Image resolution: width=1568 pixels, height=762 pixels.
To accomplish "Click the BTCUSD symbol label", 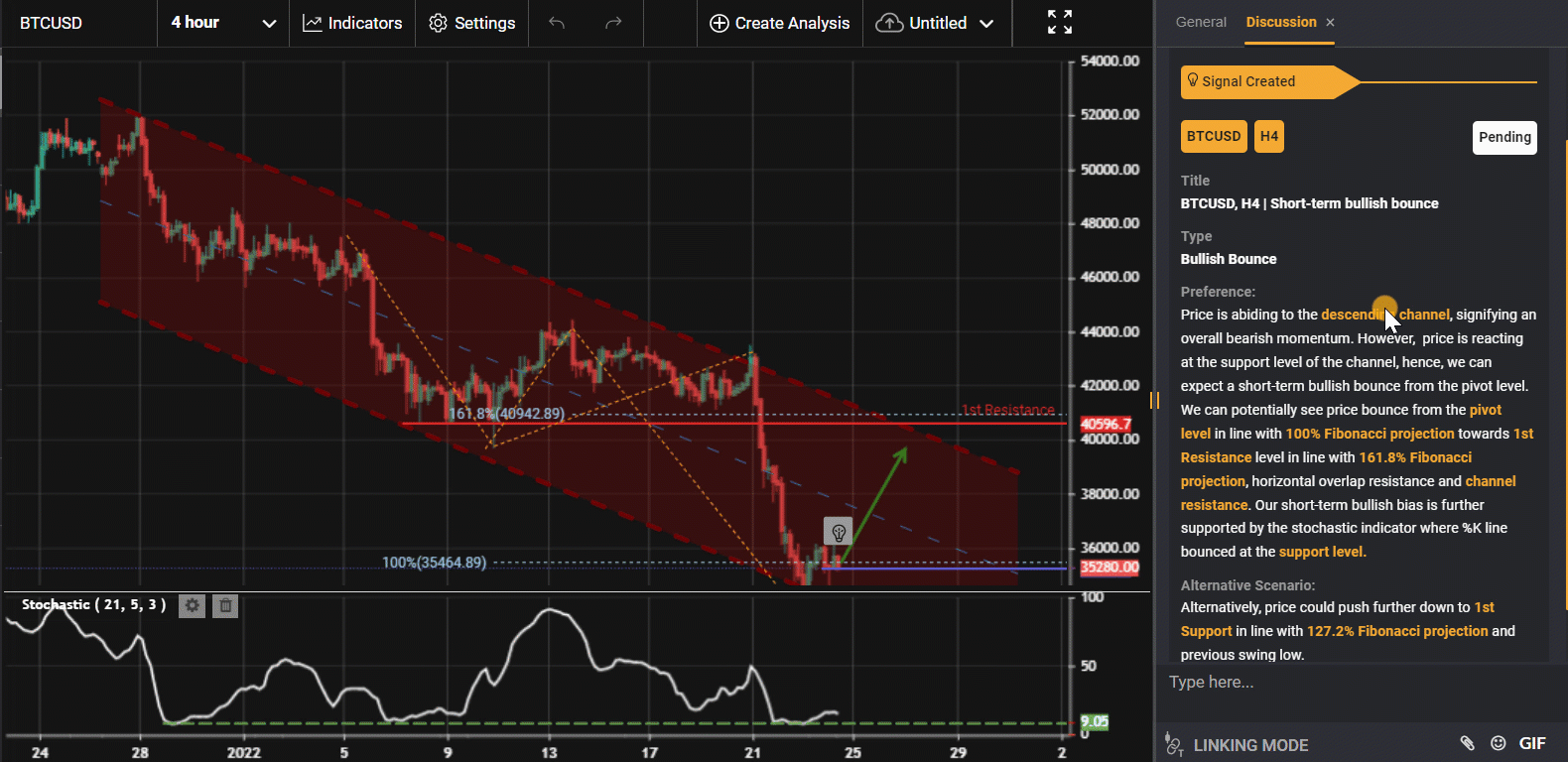I will (51, 23).
